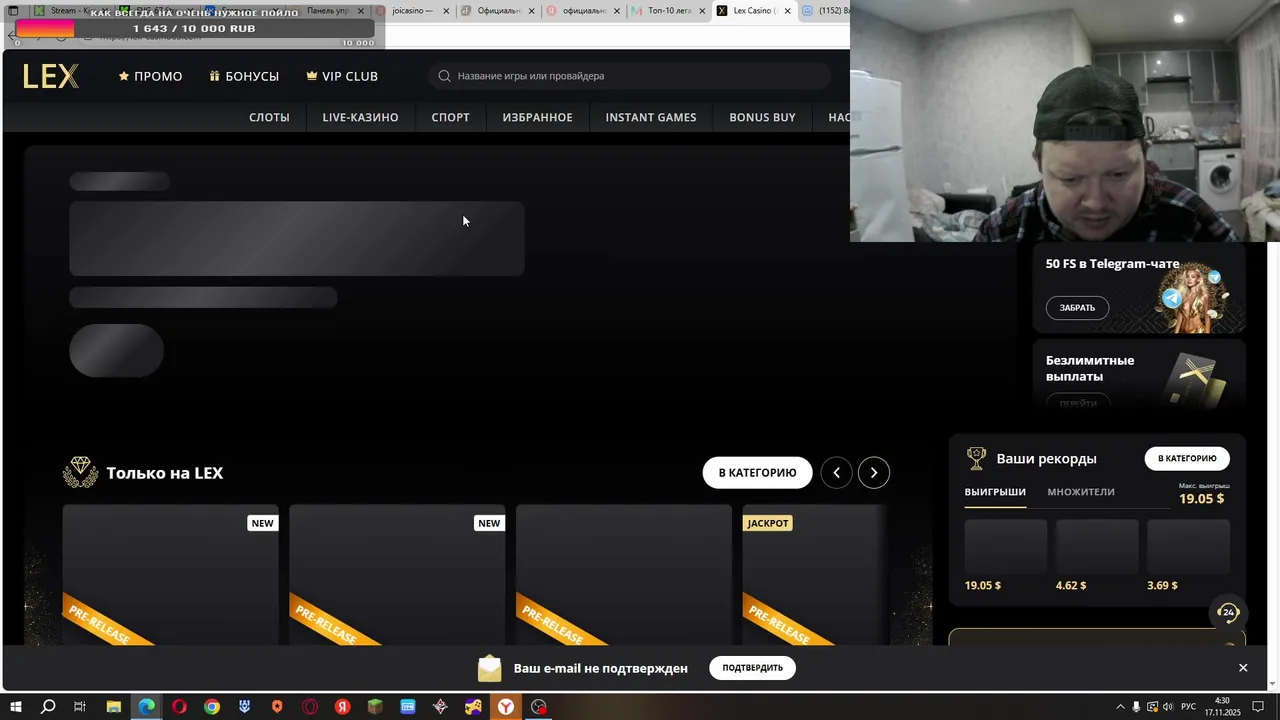Click the search magnifier icon
1280x720 pixels.
coord(445,76)
